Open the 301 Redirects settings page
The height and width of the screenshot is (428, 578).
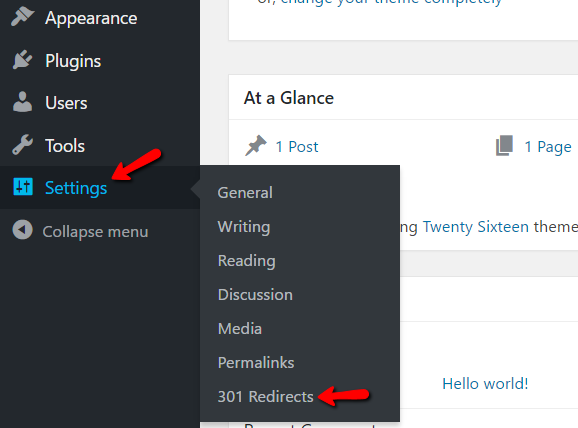[265, 397]
